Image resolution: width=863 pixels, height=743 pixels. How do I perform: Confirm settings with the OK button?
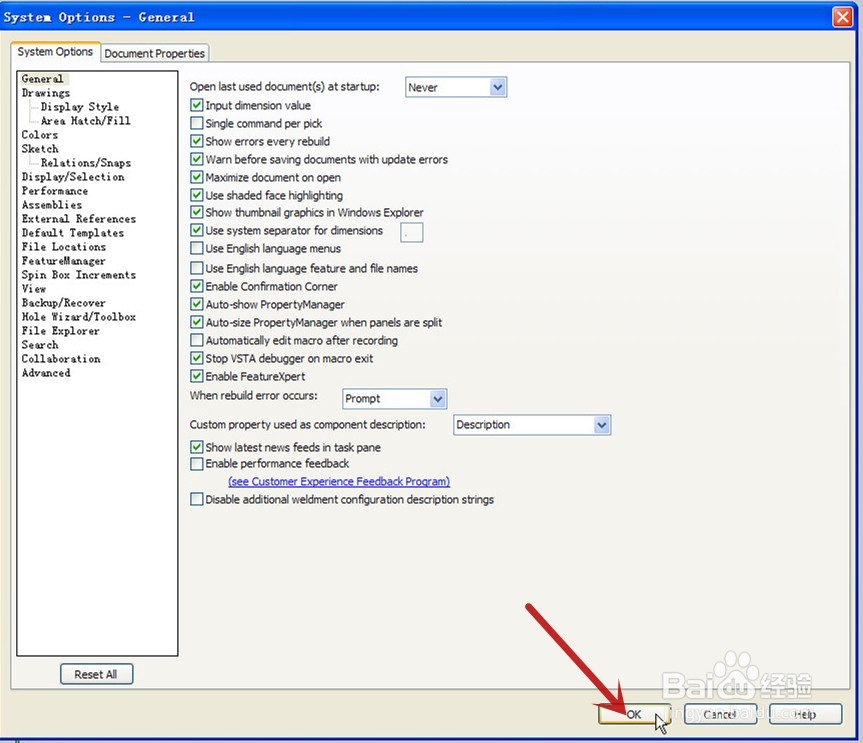coord(634,714)
